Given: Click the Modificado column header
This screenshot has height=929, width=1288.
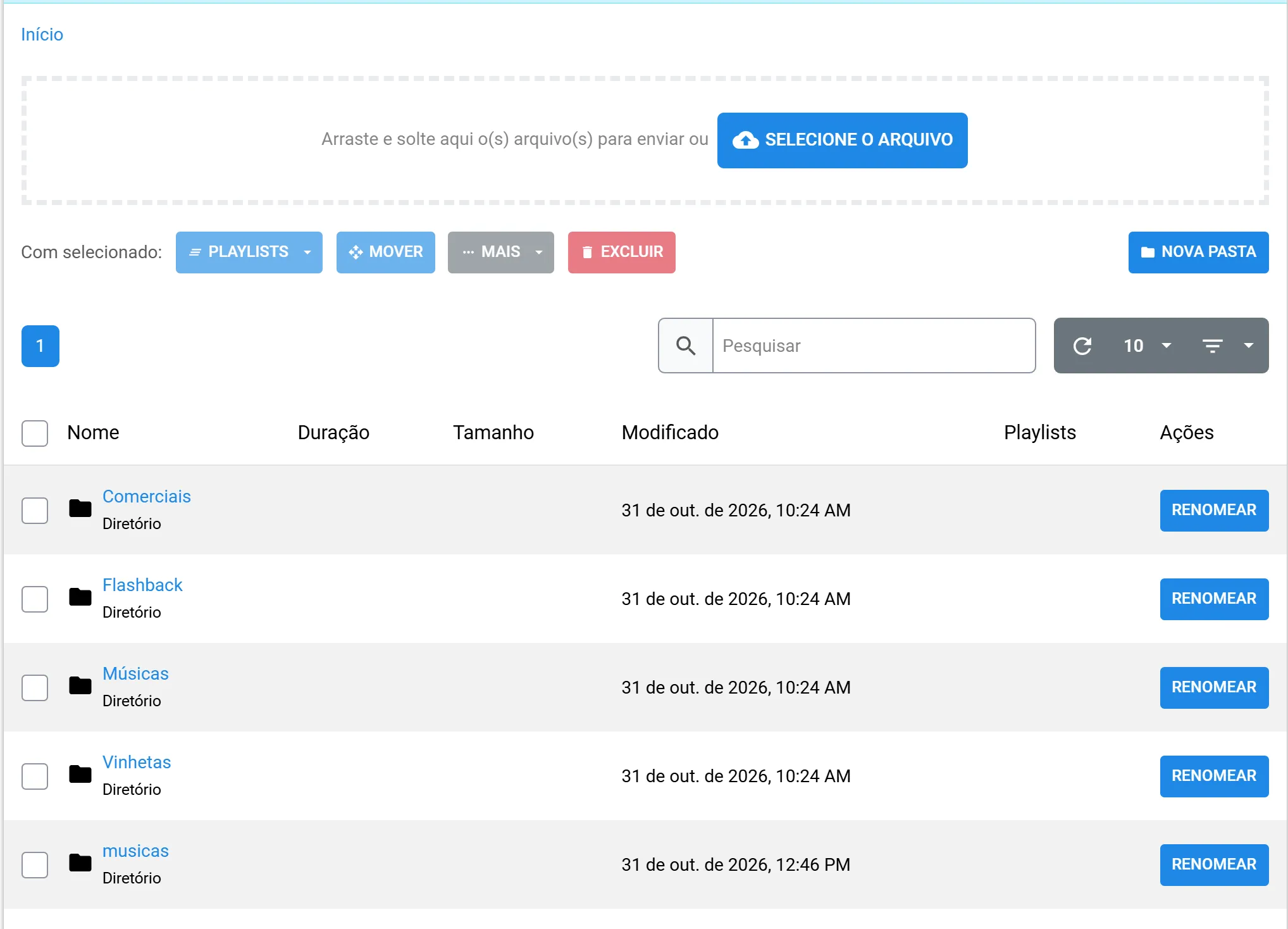Looking at the screenshot, I should pos(670,432).
